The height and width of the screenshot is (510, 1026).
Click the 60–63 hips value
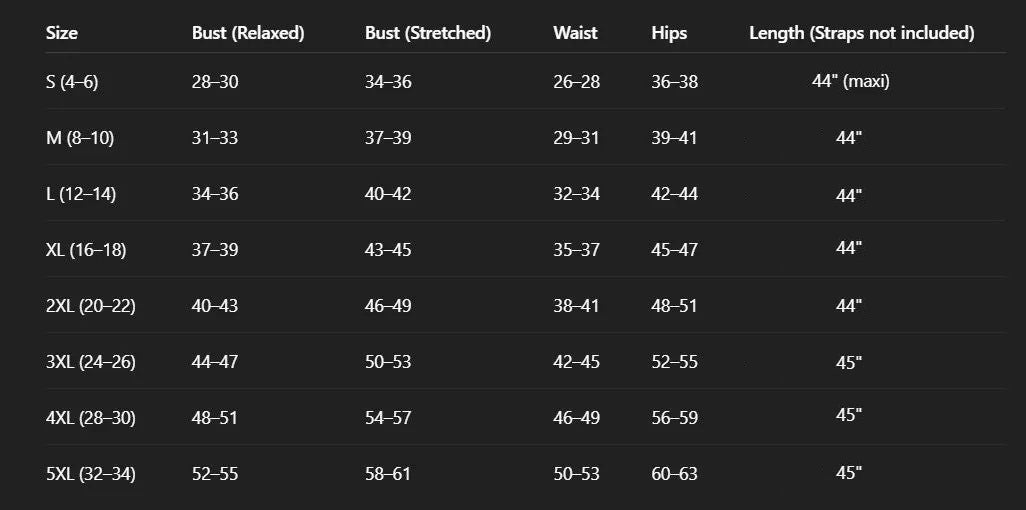coord(675,474)
